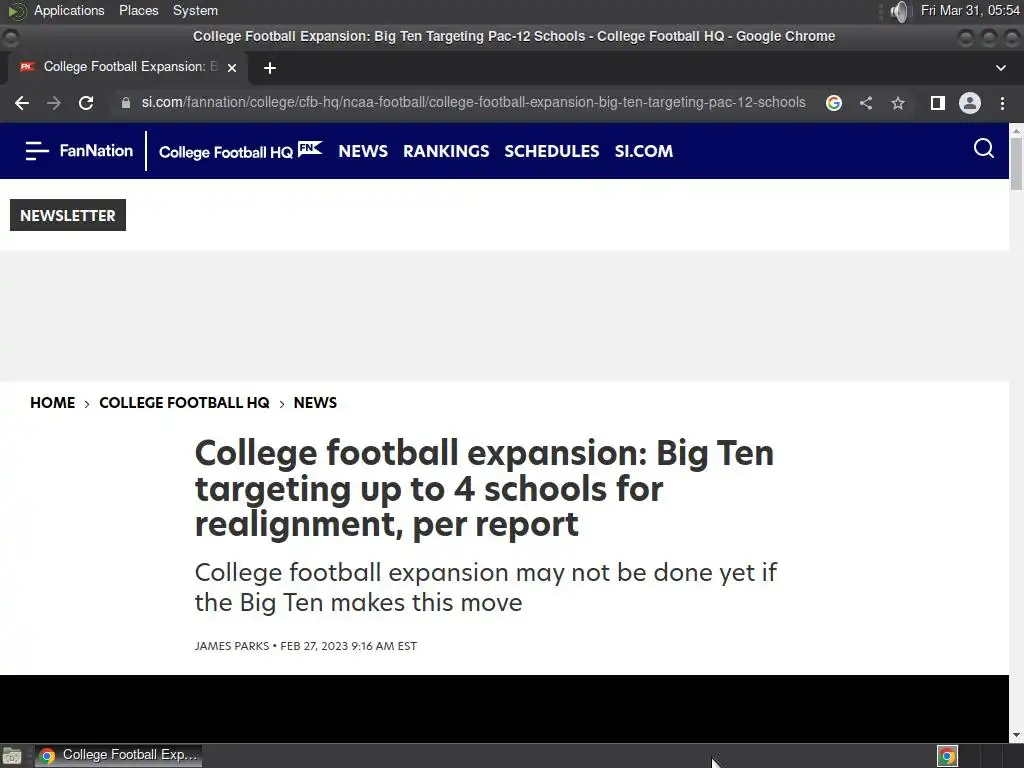Open Chrome side panel

[x=938, y=103]
